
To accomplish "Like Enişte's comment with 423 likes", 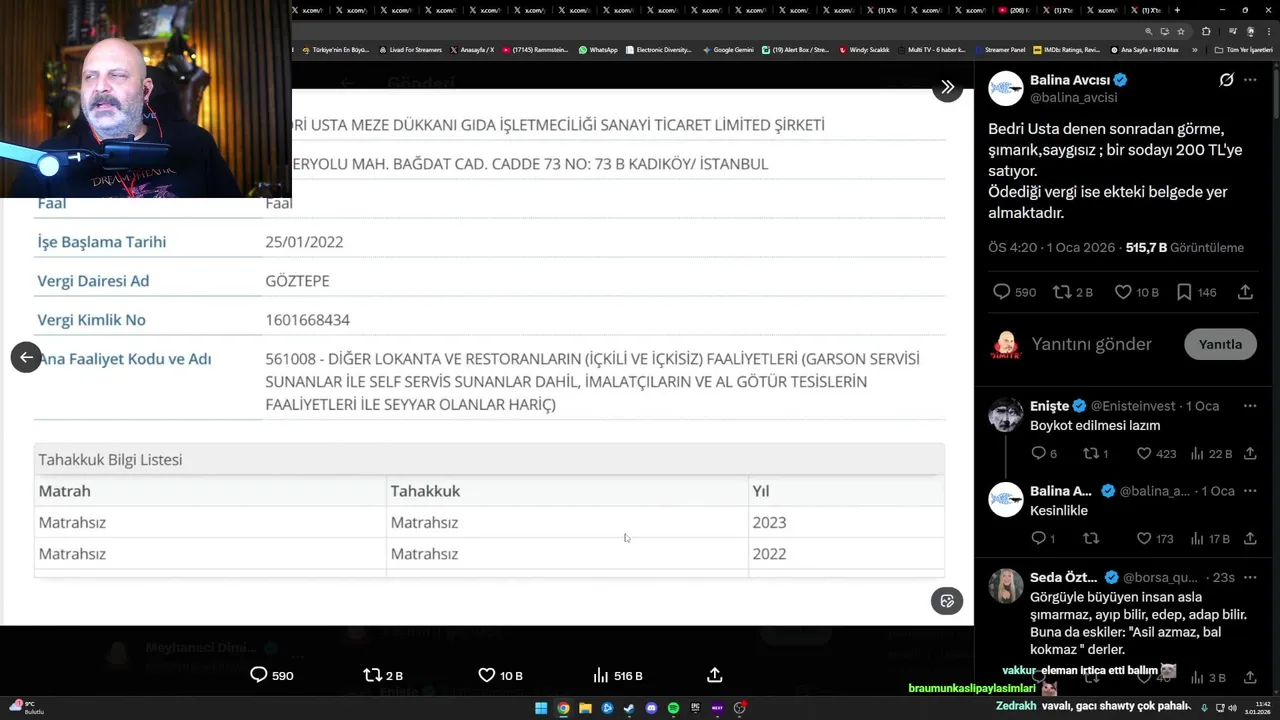I will click(x=1156, y=453).
